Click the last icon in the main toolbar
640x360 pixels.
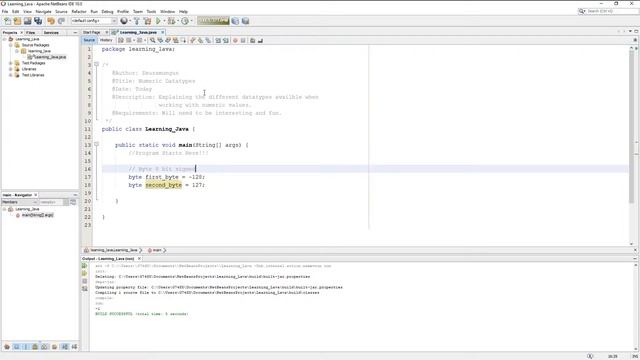click(245, 21)
